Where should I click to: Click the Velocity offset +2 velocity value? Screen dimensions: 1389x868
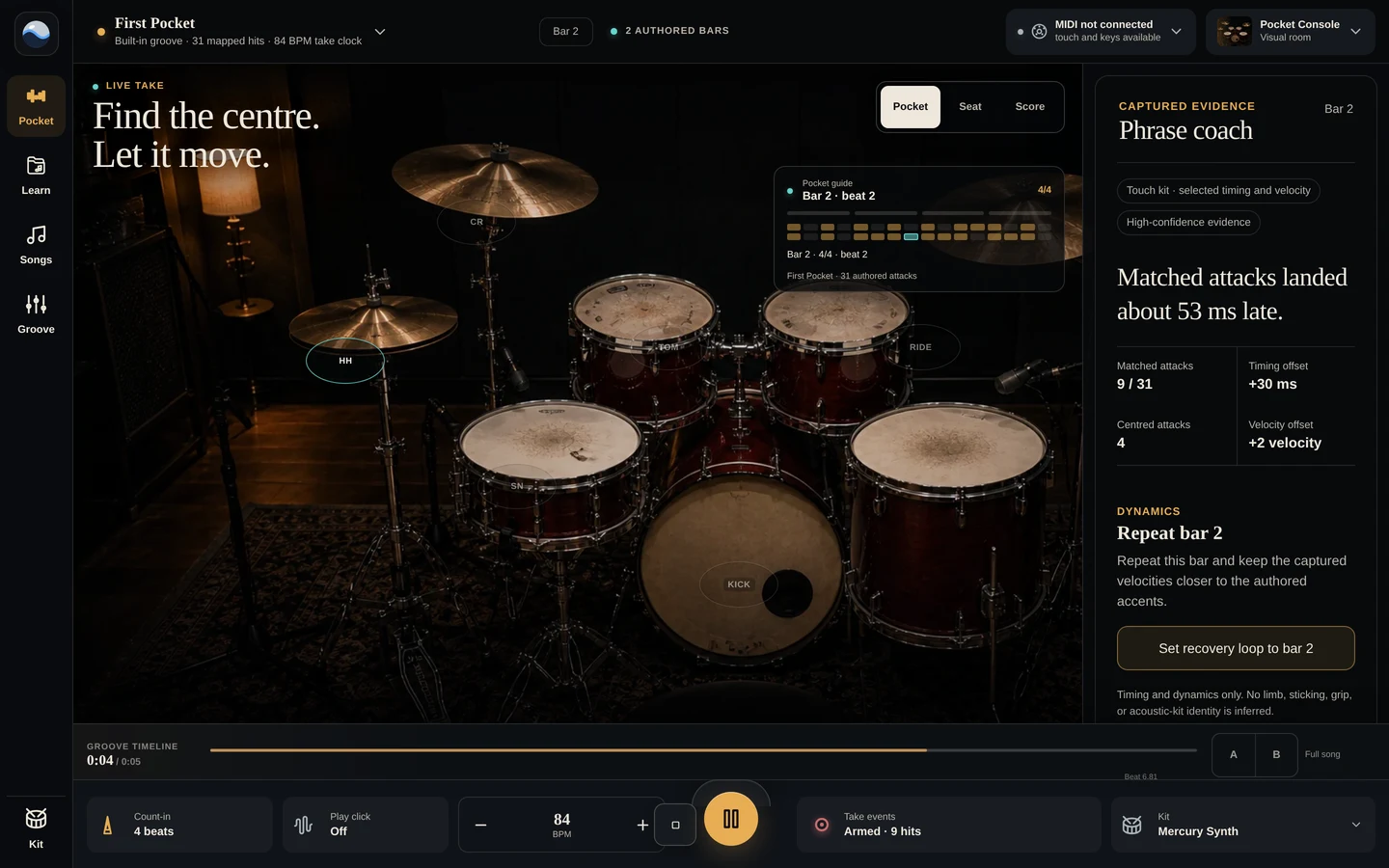(1285, 443)
